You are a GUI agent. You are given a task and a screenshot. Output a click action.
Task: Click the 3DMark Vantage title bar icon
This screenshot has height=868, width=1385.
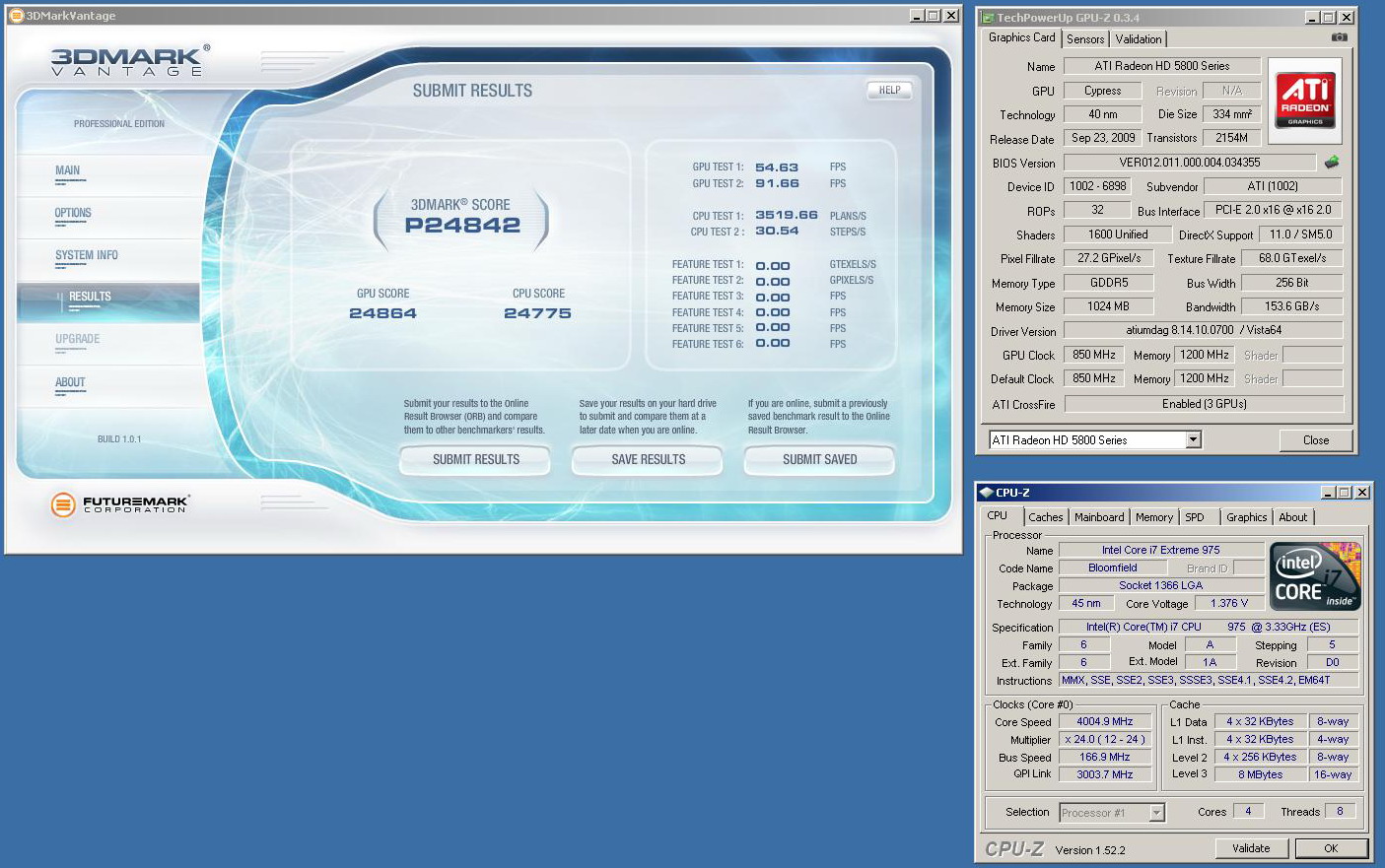(x=15, y=16)
